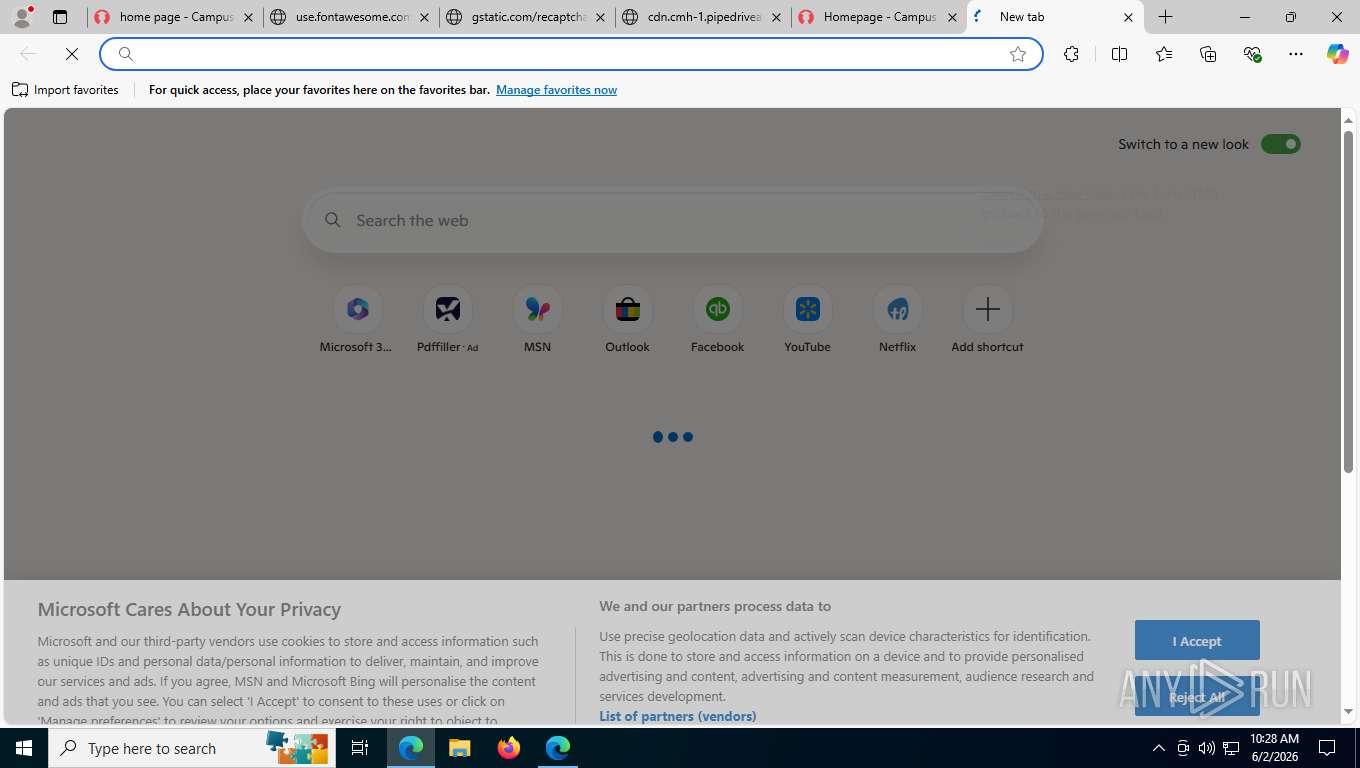1360x768 pixels.
Task: Open the MSN shortcut tile
Action: click(x=537, y=320)
